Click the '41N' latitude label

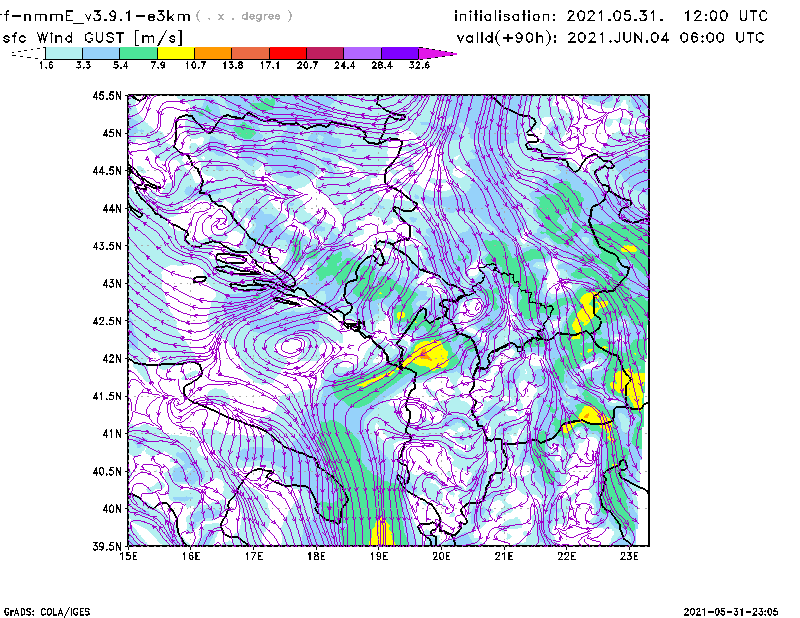[112, 434]
